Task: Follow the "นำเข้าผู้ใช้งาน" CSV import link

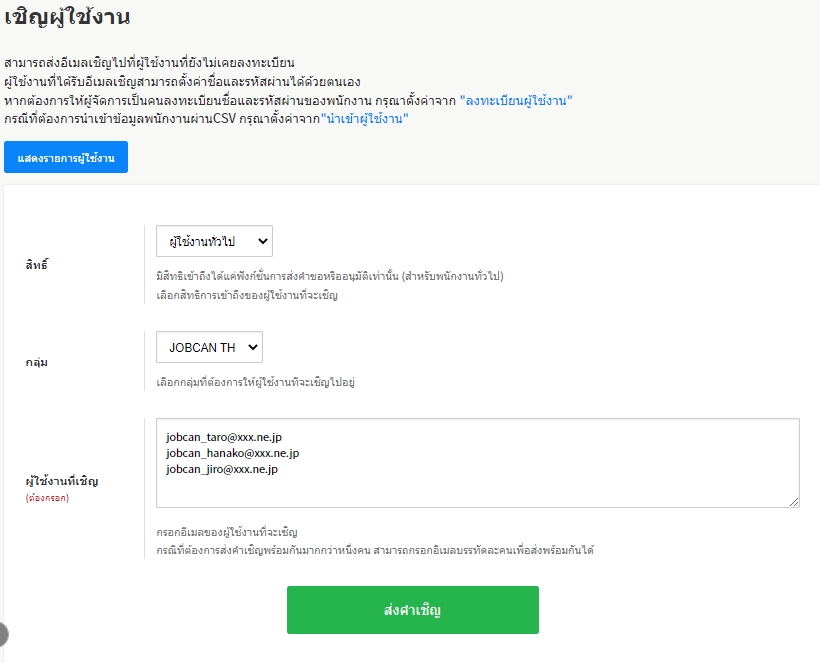Action: click(x=365, y=119)
